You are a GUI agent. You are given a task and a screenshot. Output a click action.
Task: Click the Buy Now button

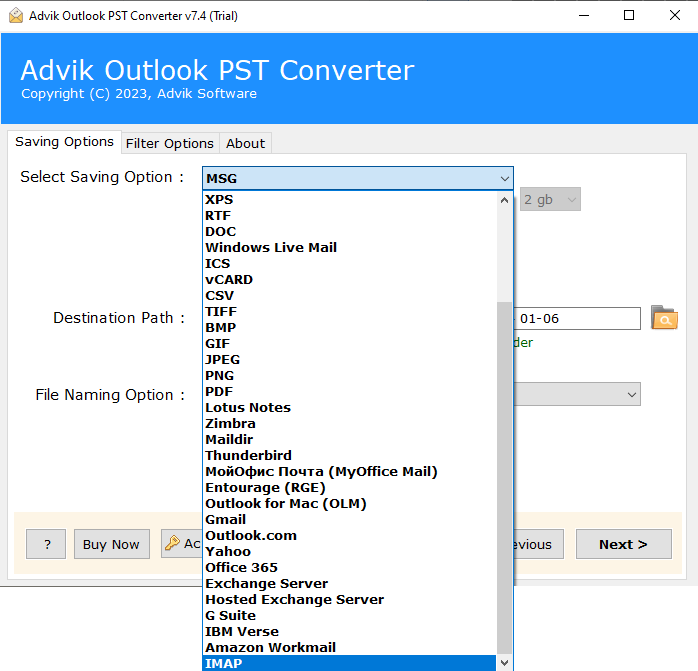click(111, 544)
